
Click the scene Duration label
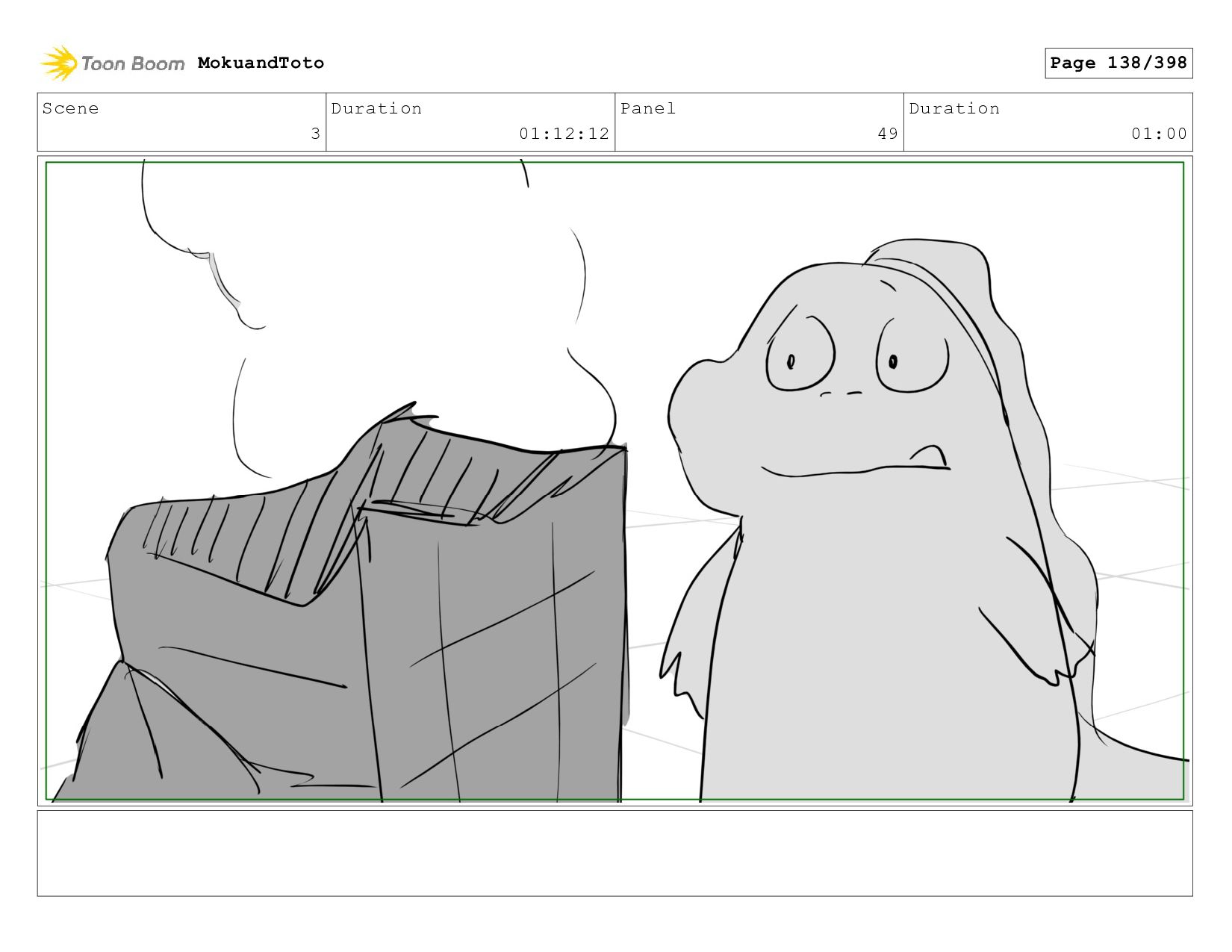pyautogui.click(x=376, y=108)
